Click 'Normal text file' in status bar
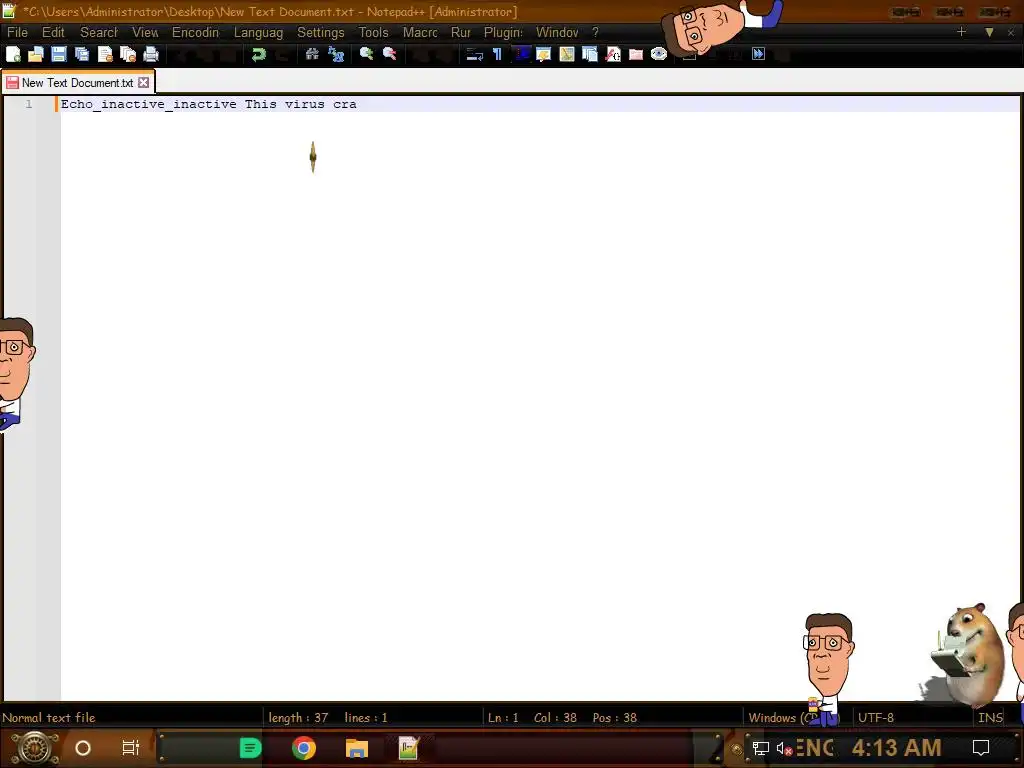Screen dimensions: 1024x768 click(49, 718)
